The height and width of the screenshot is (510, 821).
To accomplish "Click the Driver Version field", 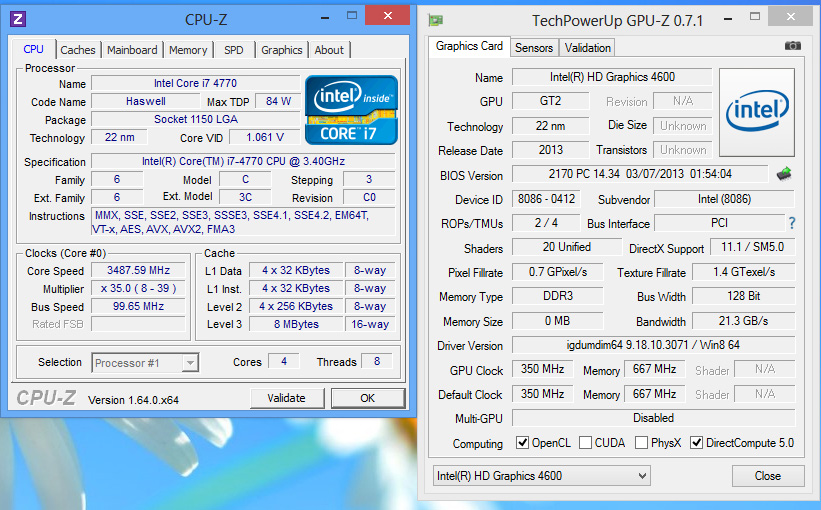I will click(653, 345).
